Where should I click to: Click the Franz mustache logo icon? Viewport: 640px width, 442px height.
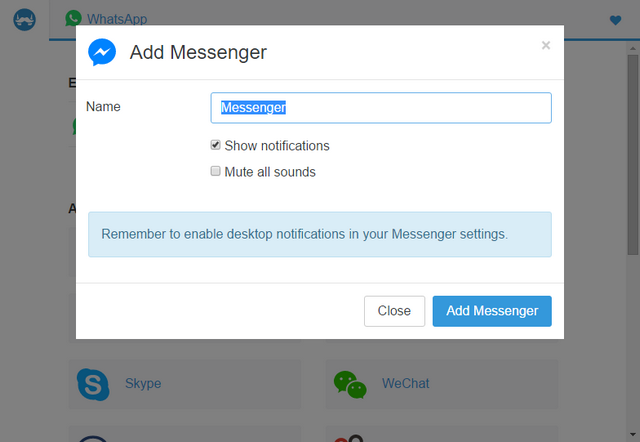coord(24,20)
